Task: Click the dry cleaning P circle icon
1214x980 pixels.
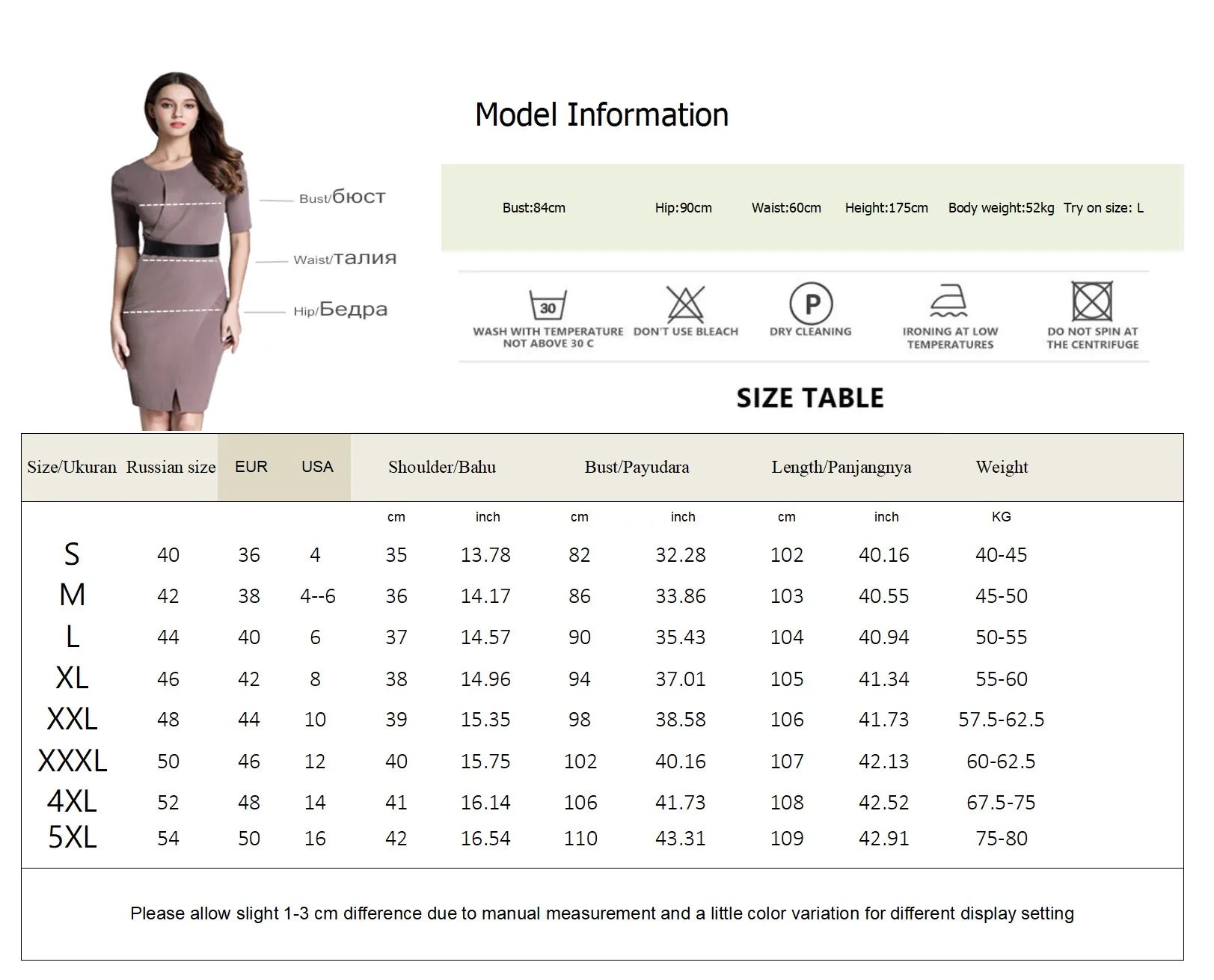Action: pos(811,304)
